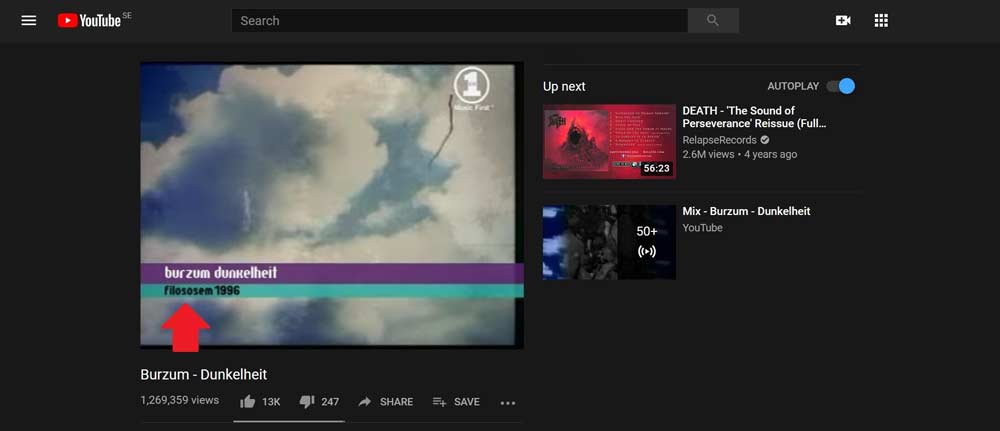This screenshot has height=431, width=1000.
Task: Open the create video camera icon
Action: click(x=843, y=20)
